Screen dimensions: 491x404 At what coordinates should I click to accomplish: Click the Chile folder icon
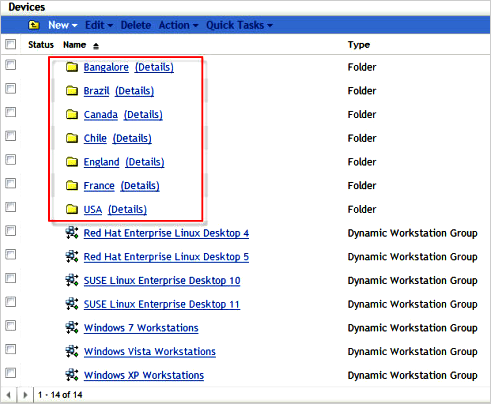[x=72, y=138]
